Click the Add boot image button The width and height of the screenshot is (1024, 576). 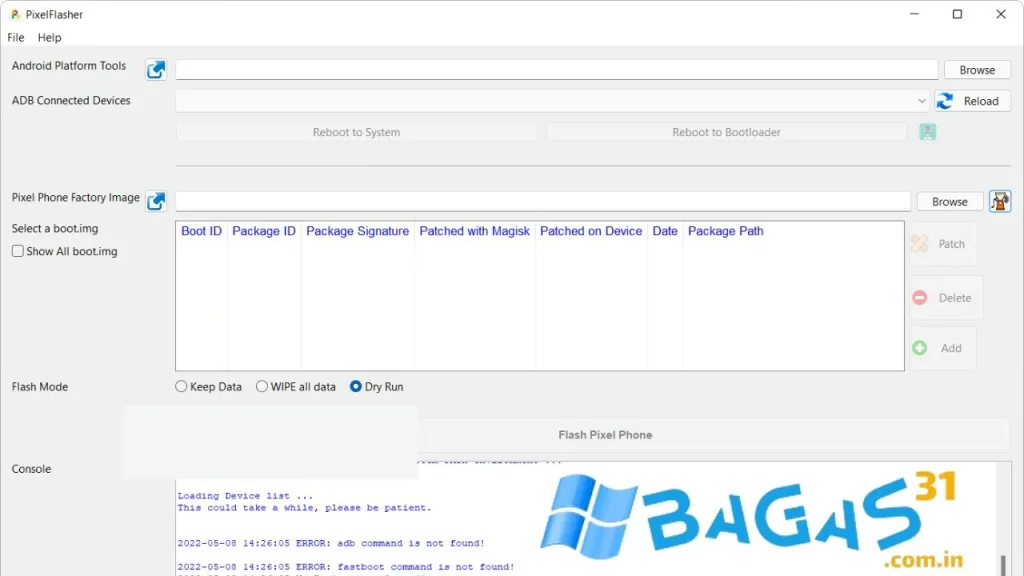tap(943, 348)
